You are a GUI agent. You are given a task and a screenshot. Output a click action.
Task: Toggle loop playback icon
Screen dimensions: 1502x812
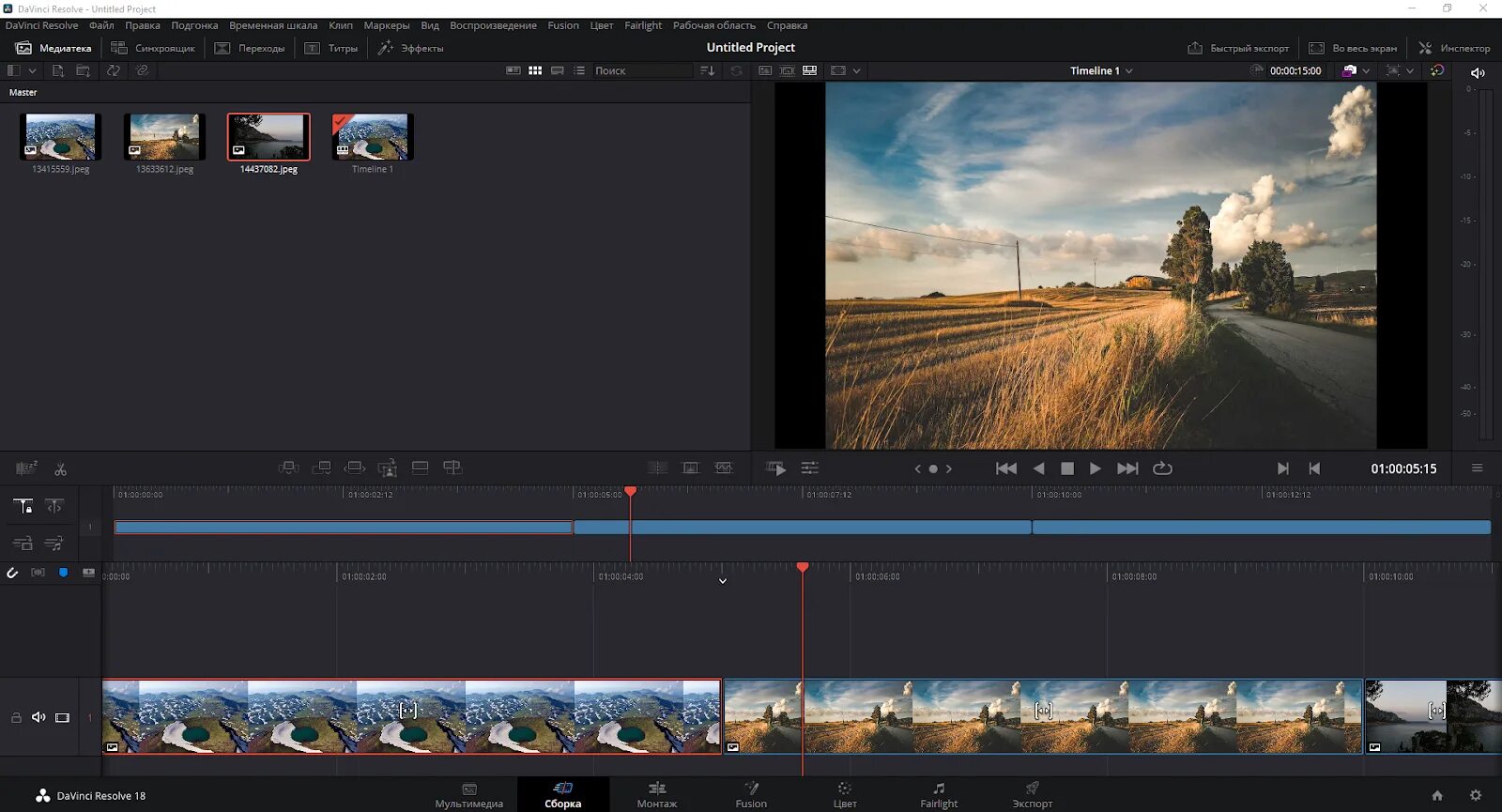pos(1162,468)
